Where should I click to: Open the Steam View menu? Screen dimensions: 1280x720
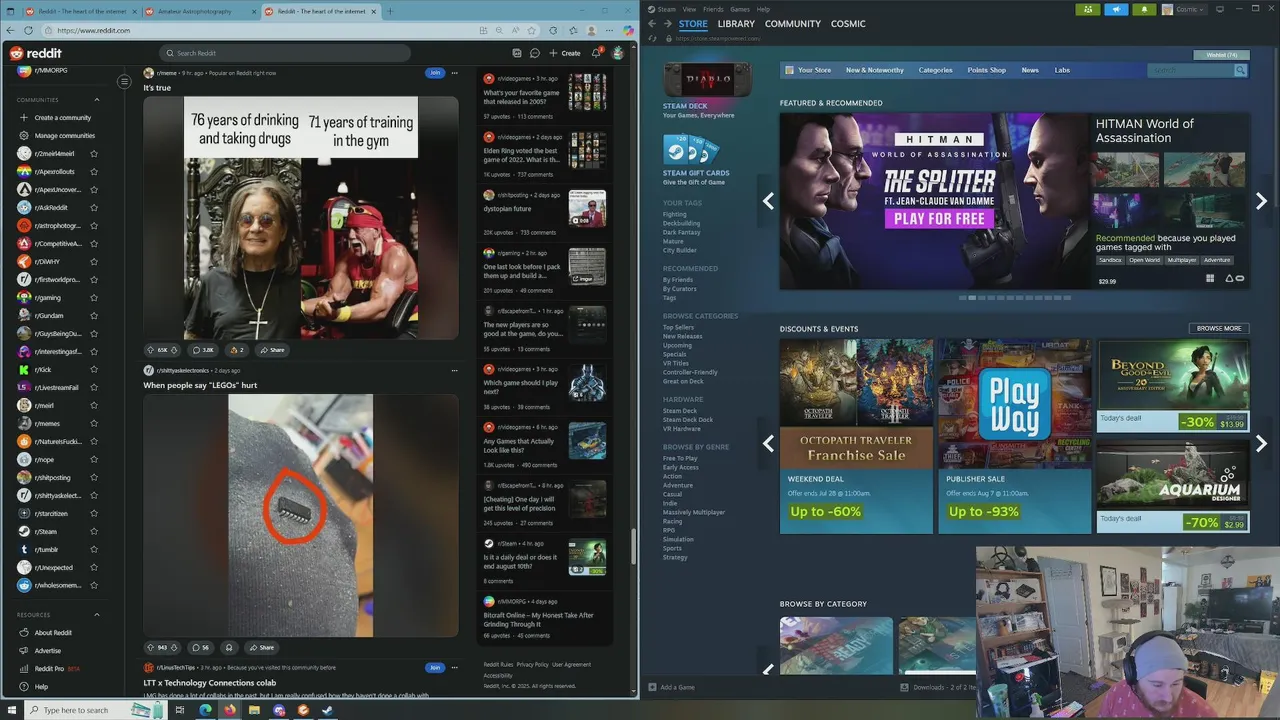click(x=690, y=9)
